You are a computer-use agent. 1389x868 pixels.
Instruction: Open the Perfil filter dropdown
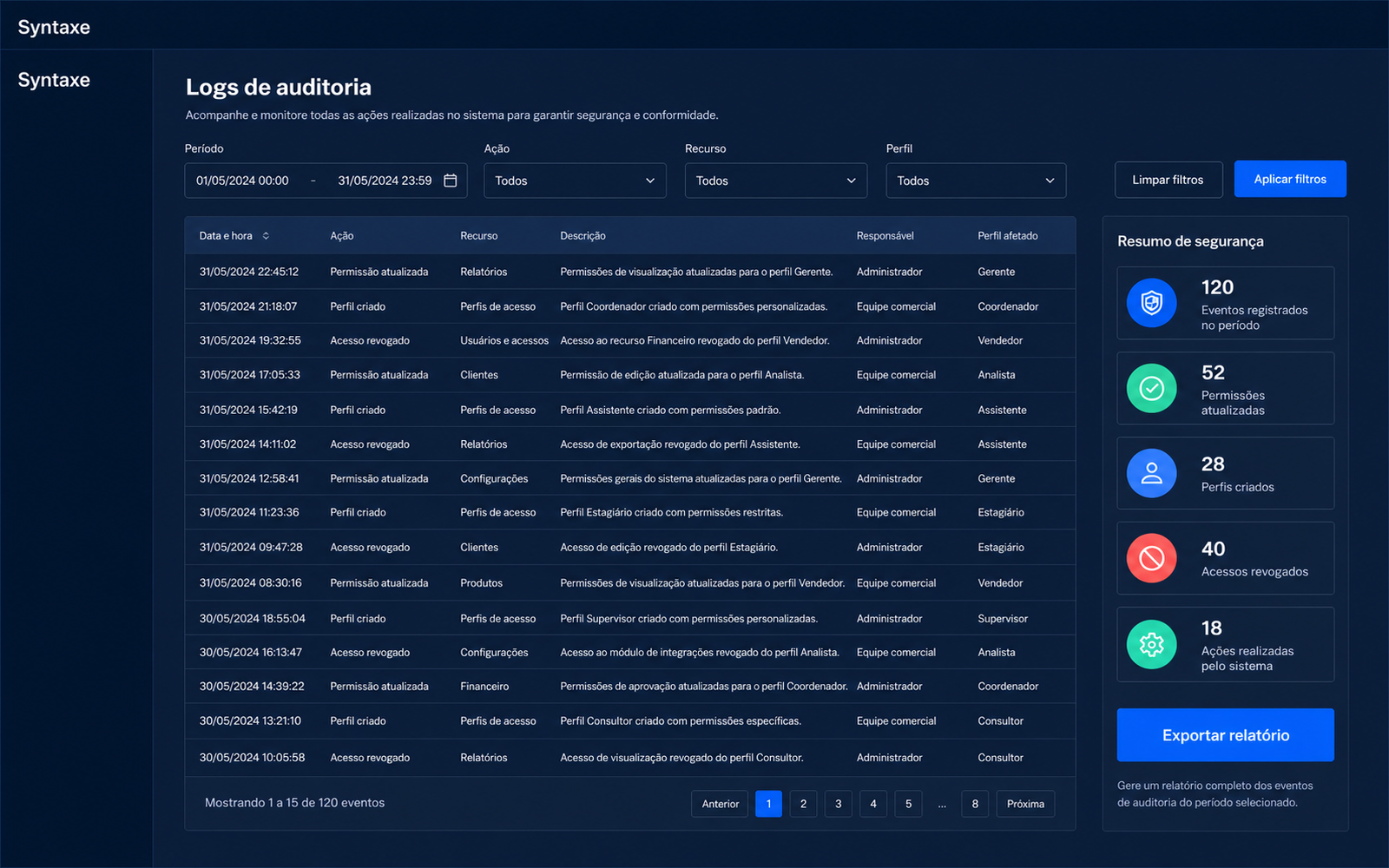[x=976, y=181]
